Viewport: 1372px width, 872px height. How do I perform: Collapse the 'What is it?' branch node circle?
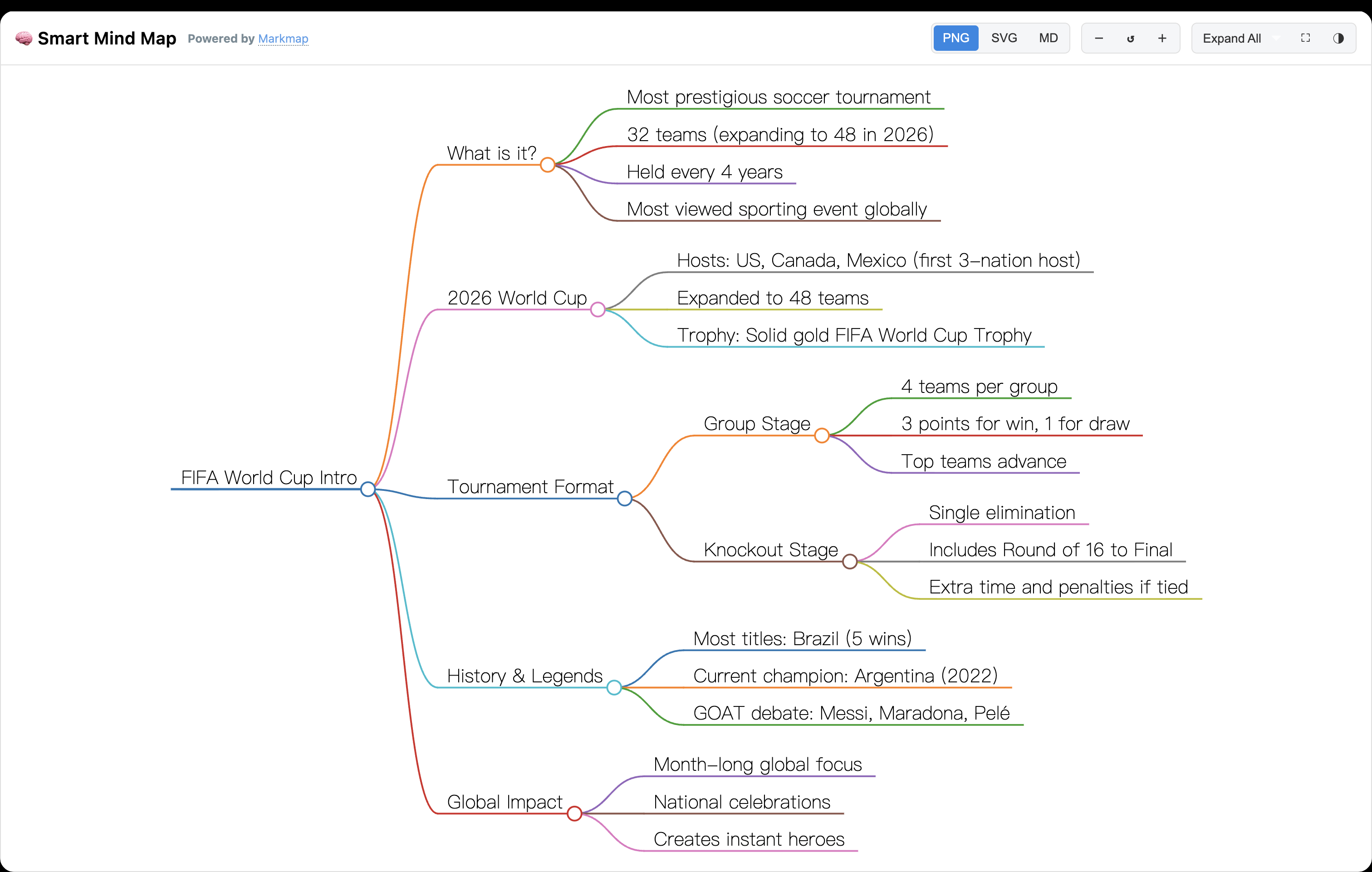(548, 165)
